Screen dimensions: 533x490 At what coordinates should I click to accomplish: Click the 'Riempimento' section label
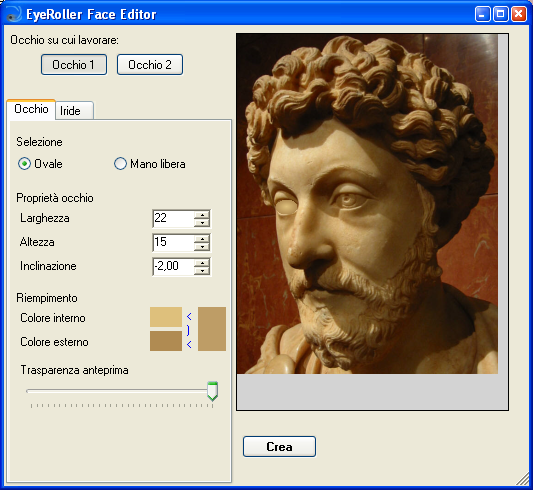[x=47, y=298]
